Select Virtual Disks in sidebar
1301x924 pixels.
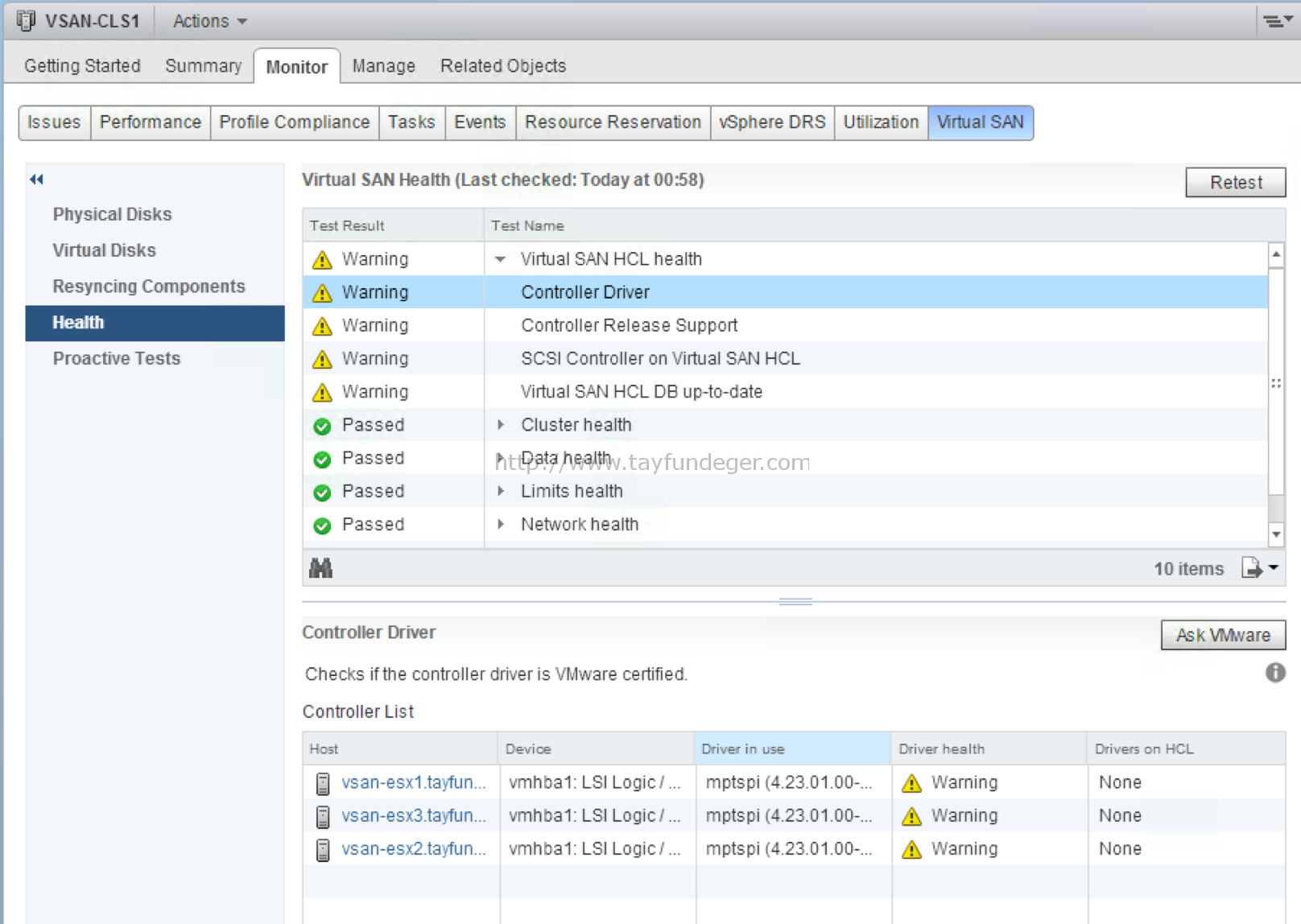[x=155, y=250]
